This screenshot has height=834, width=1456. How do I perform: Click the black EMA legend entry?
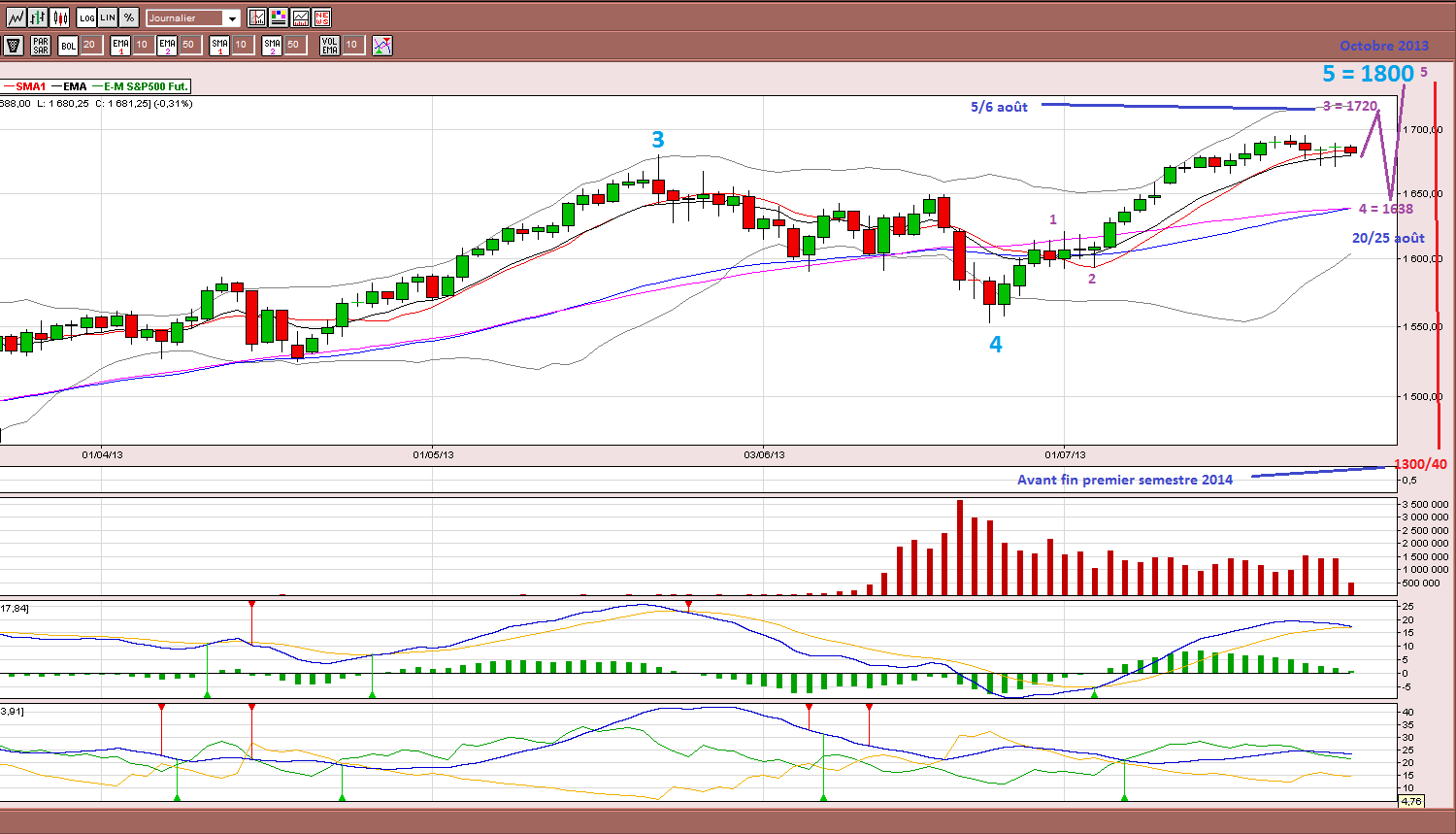tap(69, 86)
